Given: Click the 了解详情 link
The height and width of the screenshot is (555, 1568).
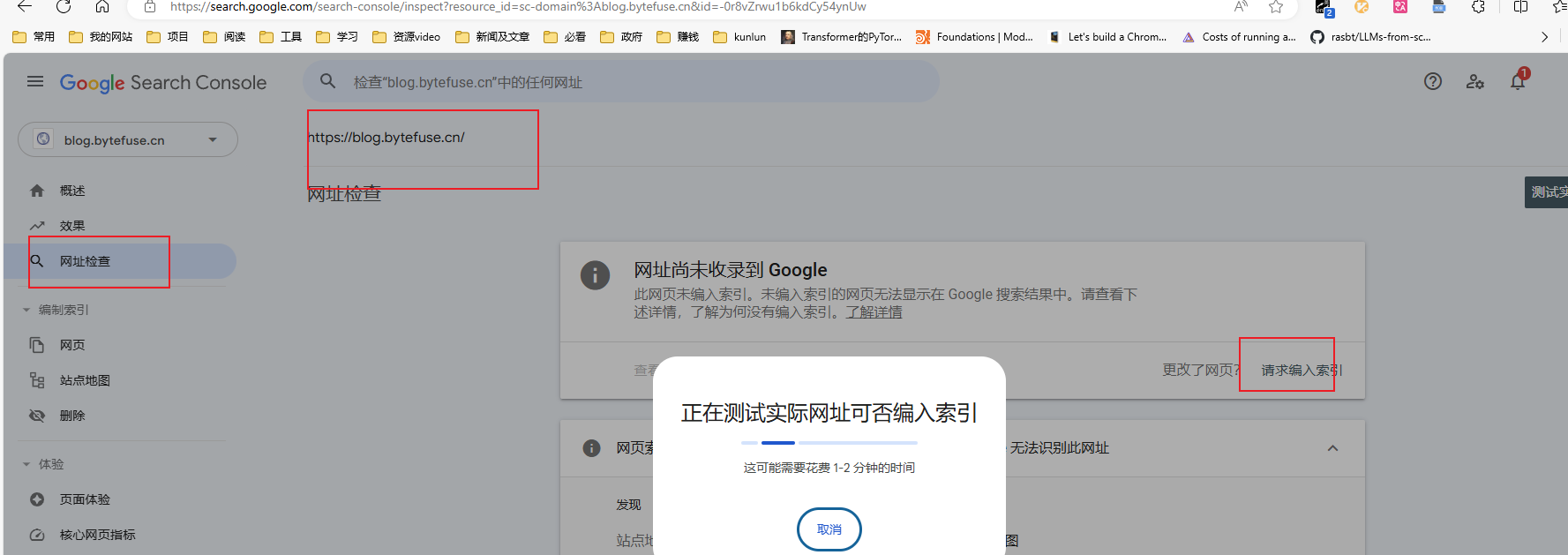Looking at the screenshot, I should [x=874, y=312].
